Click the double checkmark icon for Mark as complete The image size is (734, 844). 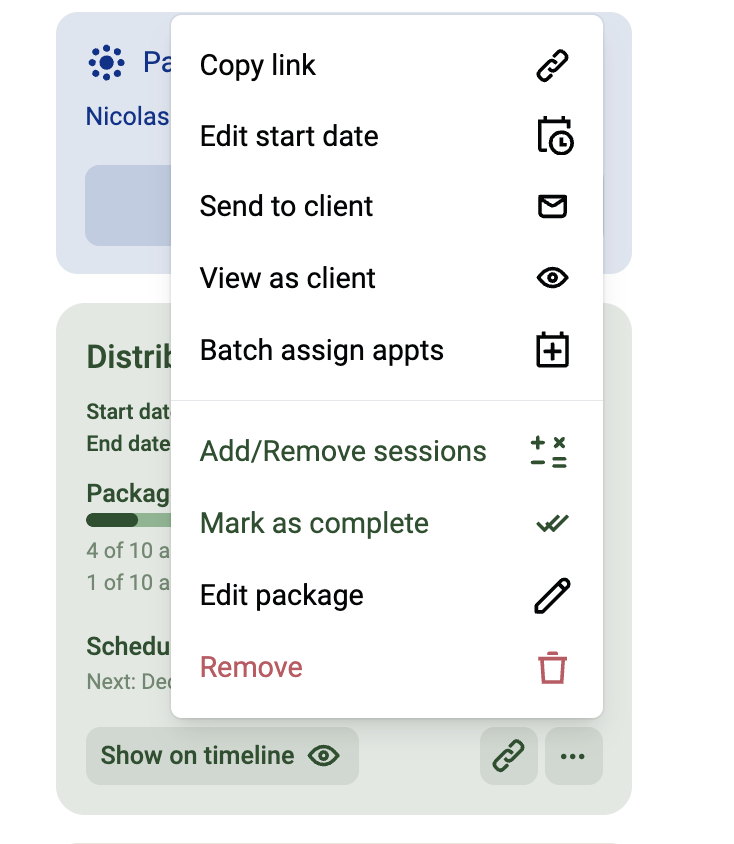click(552, 523)
